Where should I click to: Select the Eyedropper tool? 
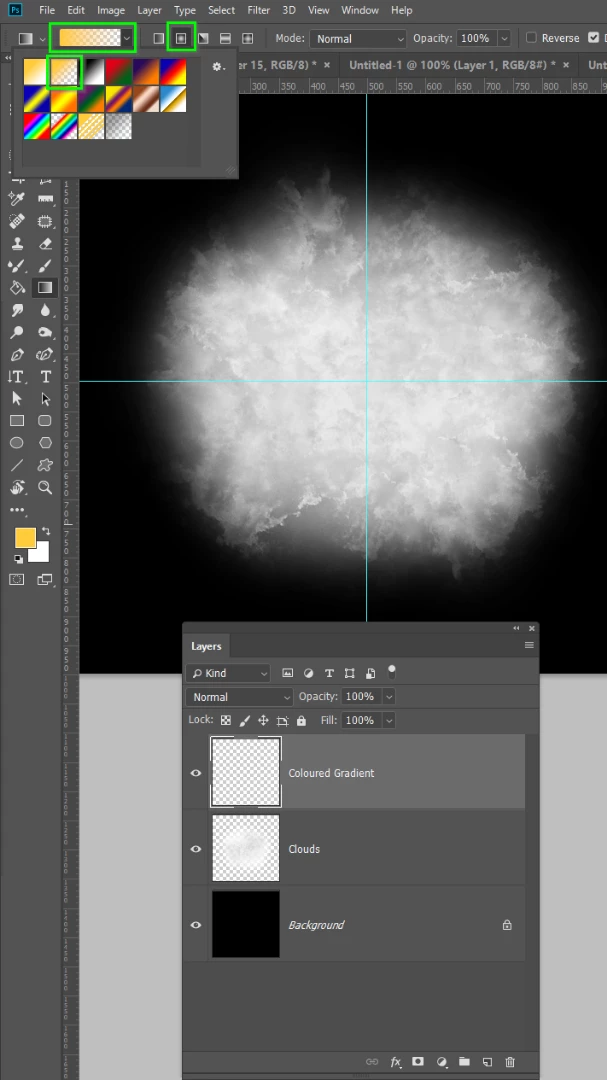tap(17, 199)
